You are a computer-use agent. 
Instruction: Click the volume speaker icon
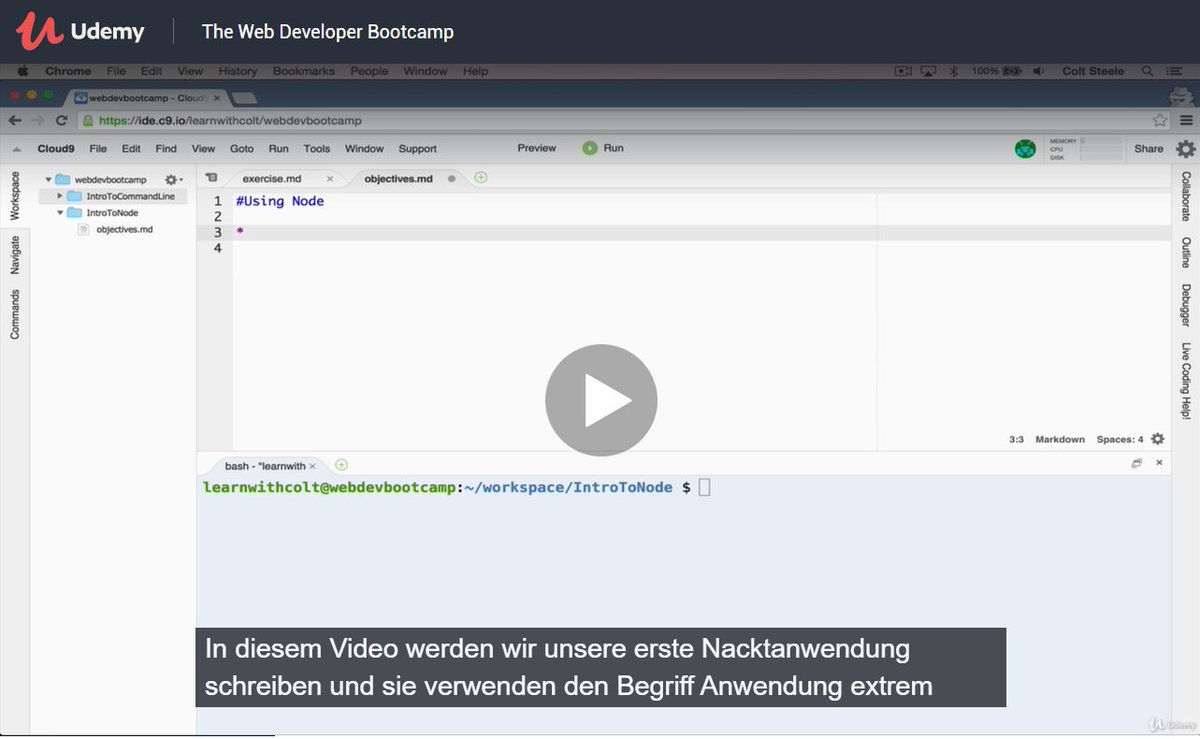[x=1038, y=71]
